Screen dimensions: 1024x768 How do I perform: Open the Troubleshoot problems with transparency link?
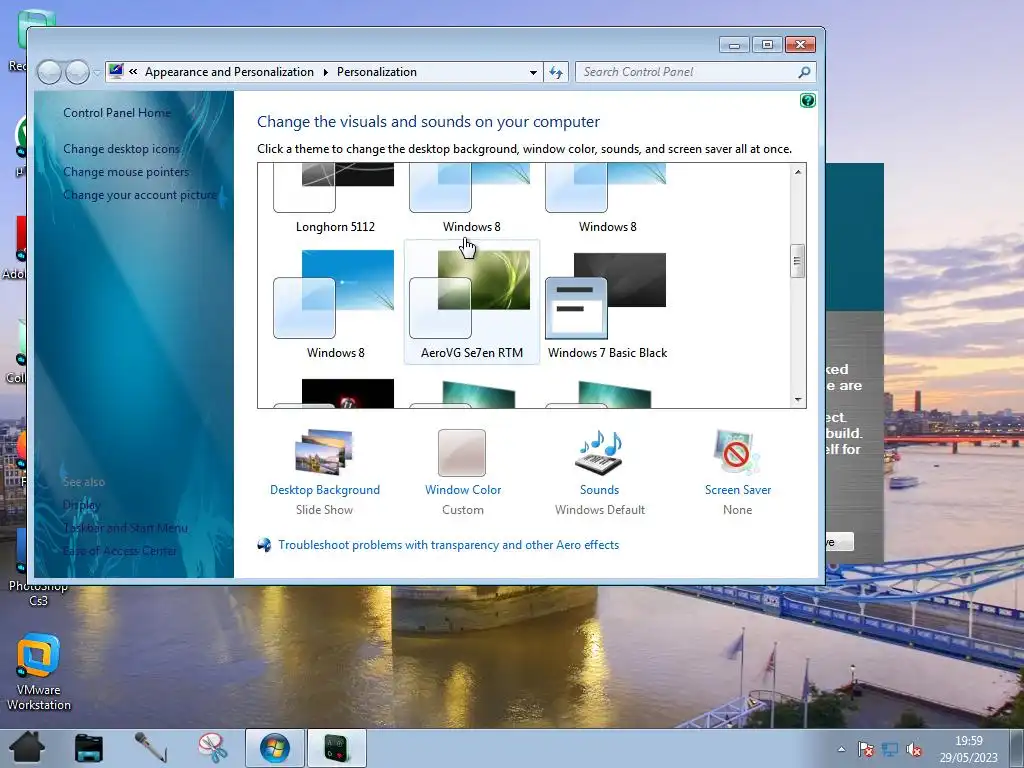coord(448,545)
